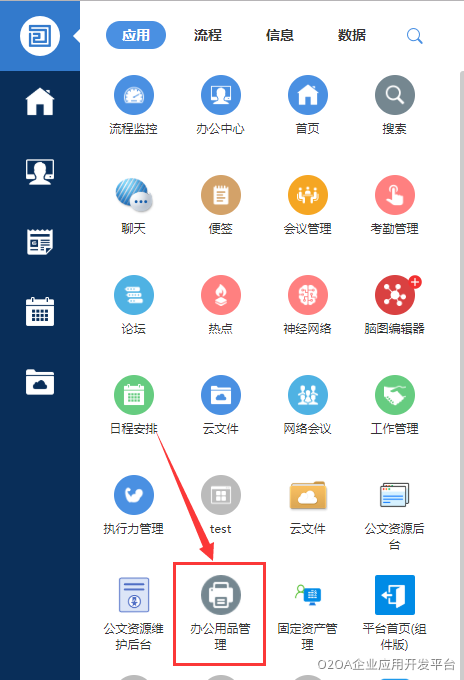Image resolution: width=464 pixels, height=680 pixels.
Task: Click the search magnifier beside the tabs
Action: (415, 36)
